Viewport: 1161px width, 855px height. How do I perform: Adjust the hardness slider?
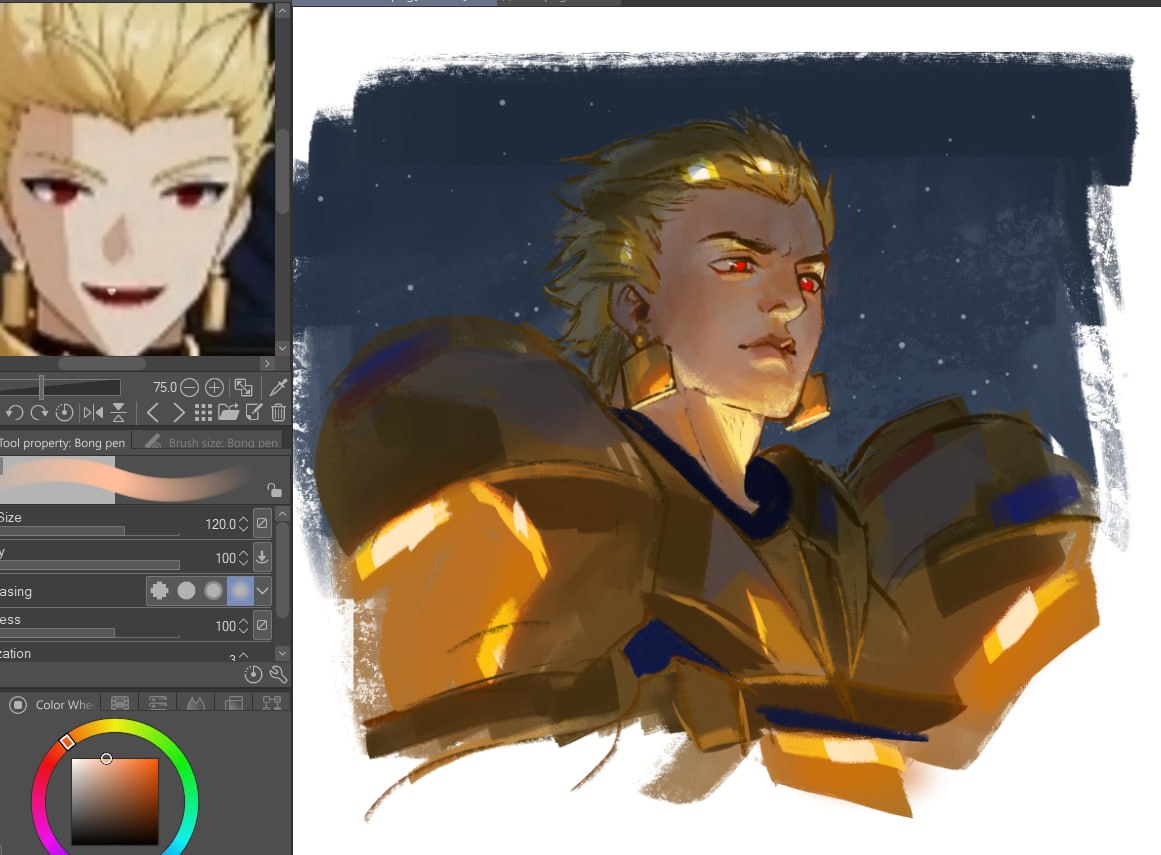pyautogui.click(x=90, y=634)
